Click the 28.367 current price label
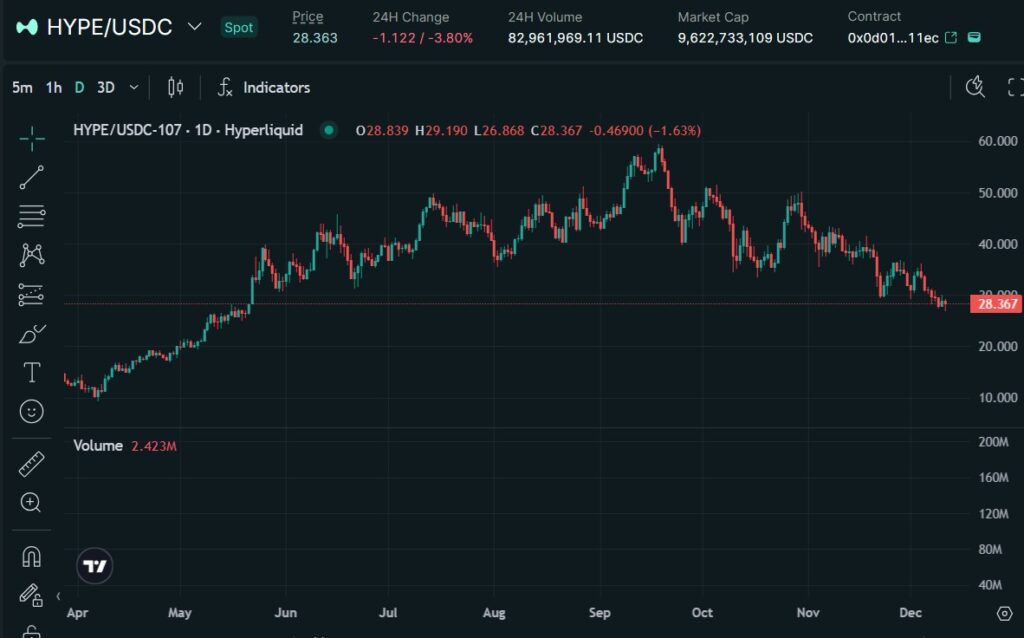The image size is (1024, 638). click(995, 304)
